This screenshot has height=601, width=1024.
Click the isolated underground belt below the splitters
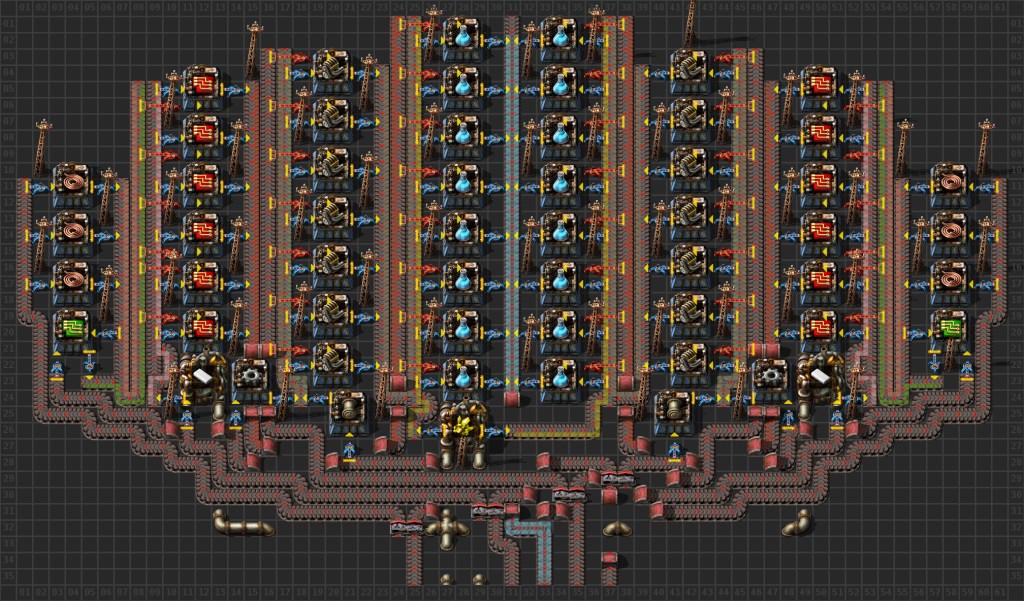click(x=610, y=559)
